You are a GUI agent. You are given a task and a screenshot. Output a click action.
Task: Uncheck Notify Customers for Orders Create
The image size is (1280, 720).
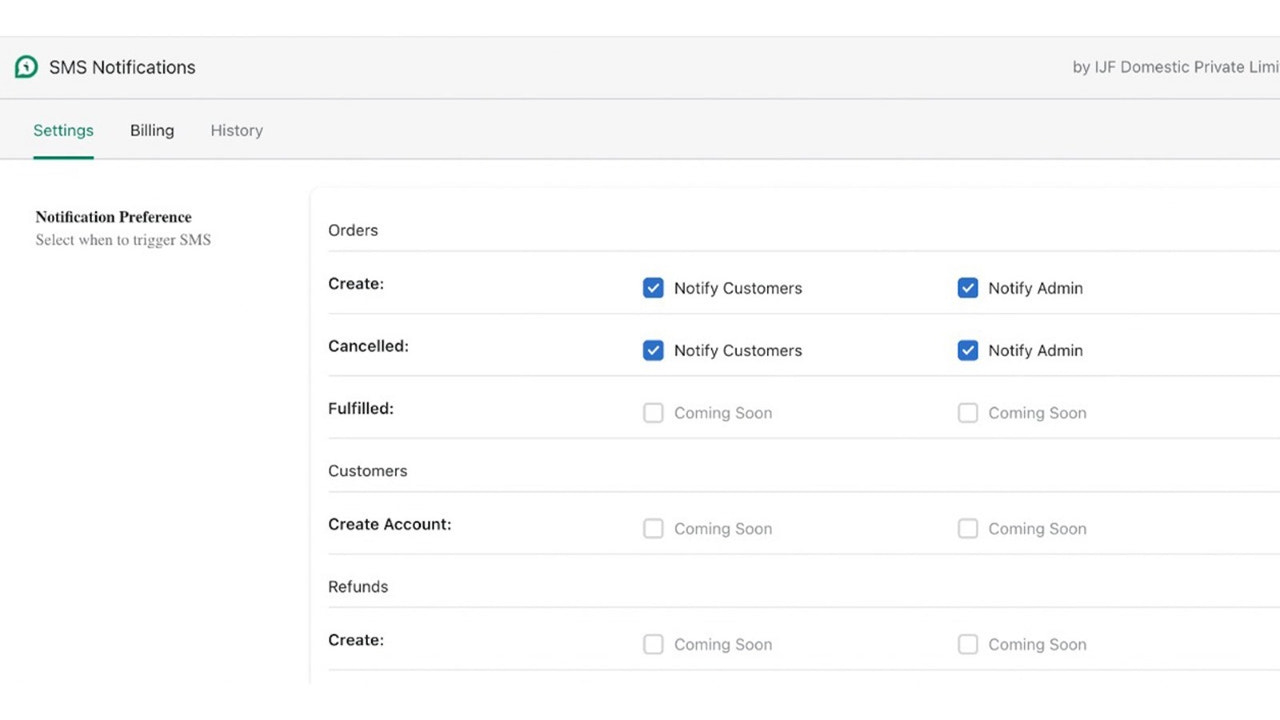click(x=653, y=288)
